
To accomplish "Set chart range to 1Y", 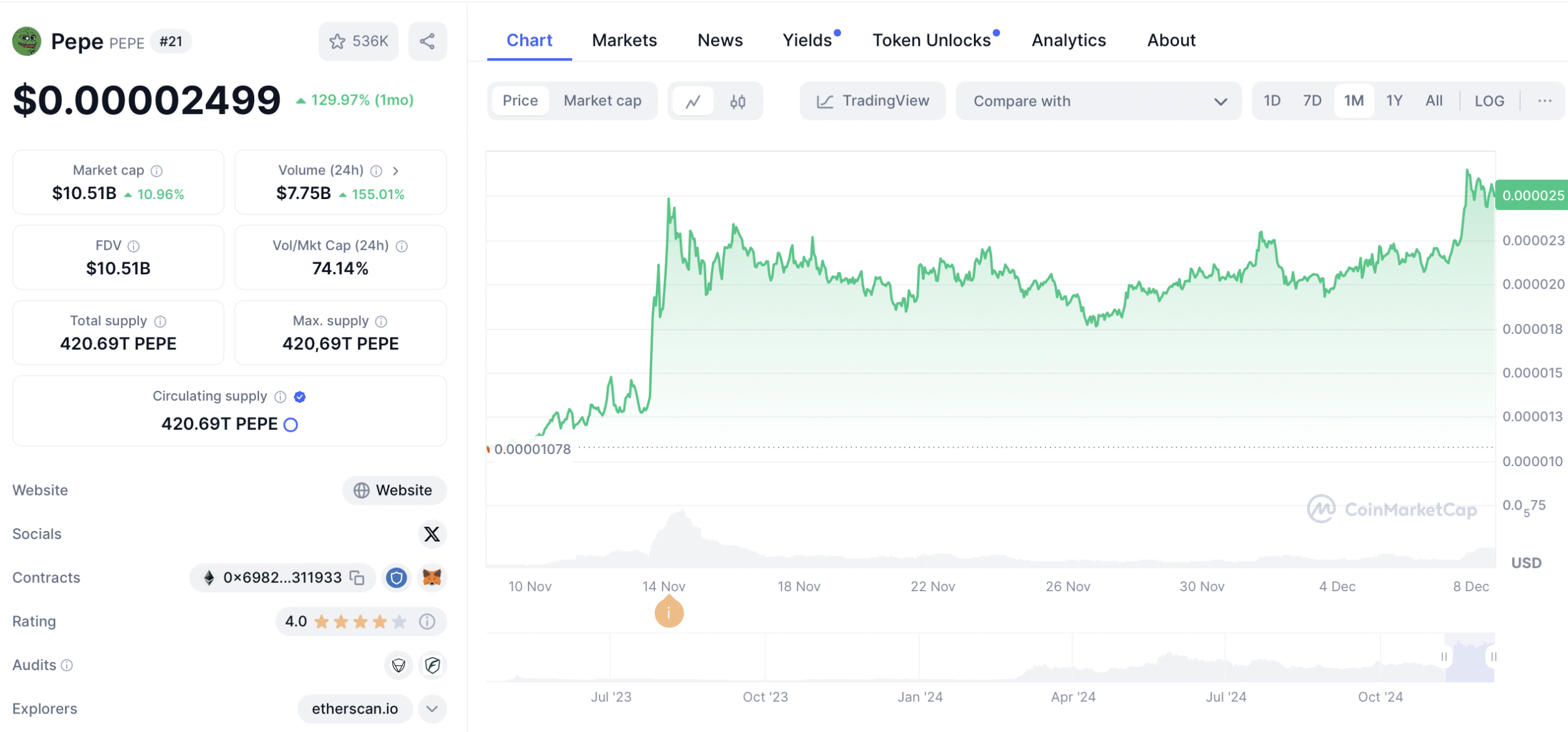I will coord(1394,100).
